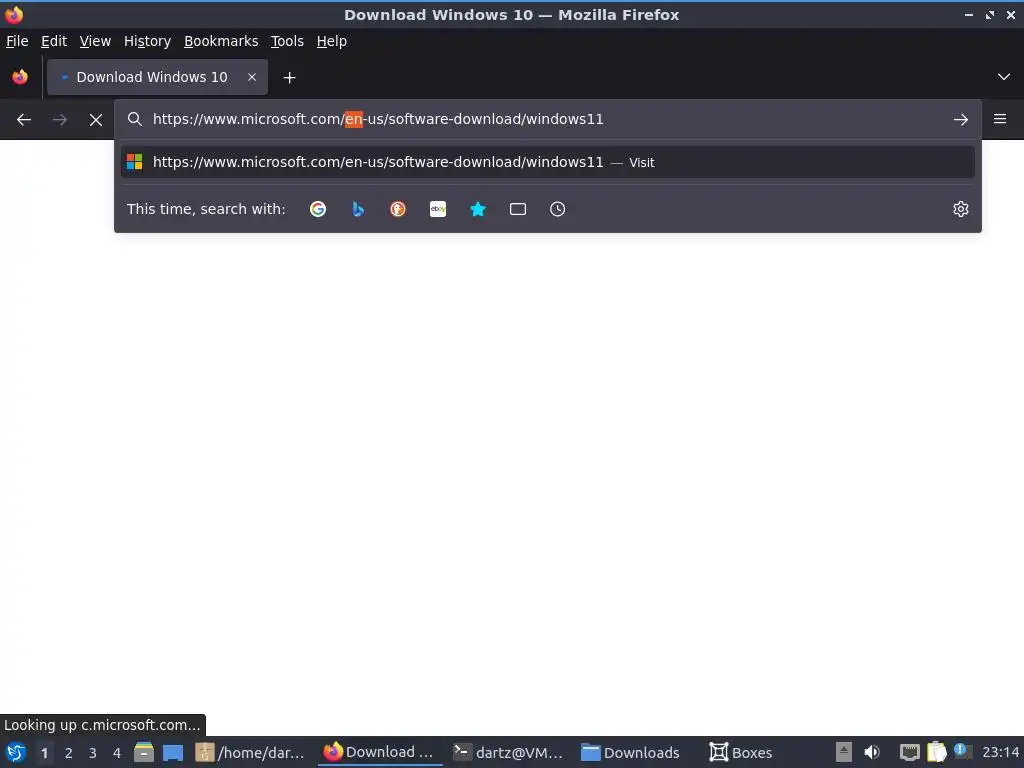Screen dimensions: 1024x768
Task: Open the Help menu
Action: [332, 41]
